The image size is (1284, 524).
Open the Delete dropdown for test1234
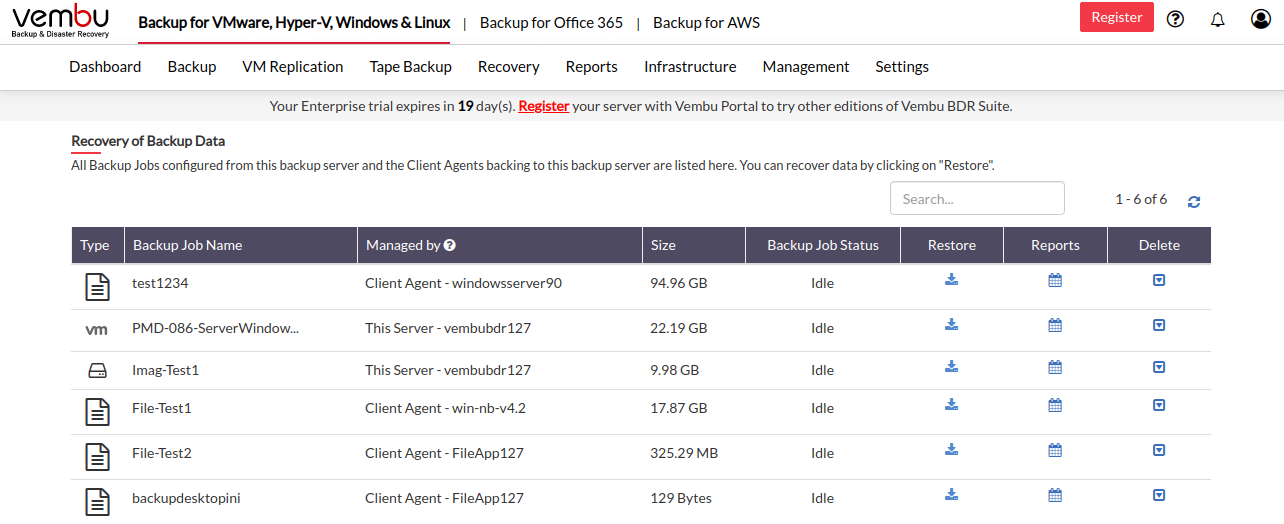pyautogui.click(x=1159, y=280)
